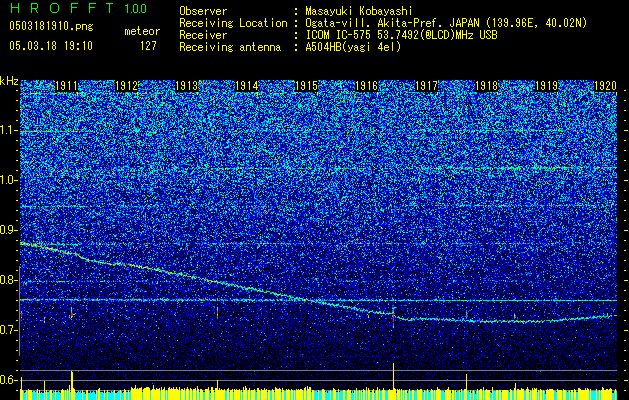Click the 1916 time marker

click(x=367, y=86)
